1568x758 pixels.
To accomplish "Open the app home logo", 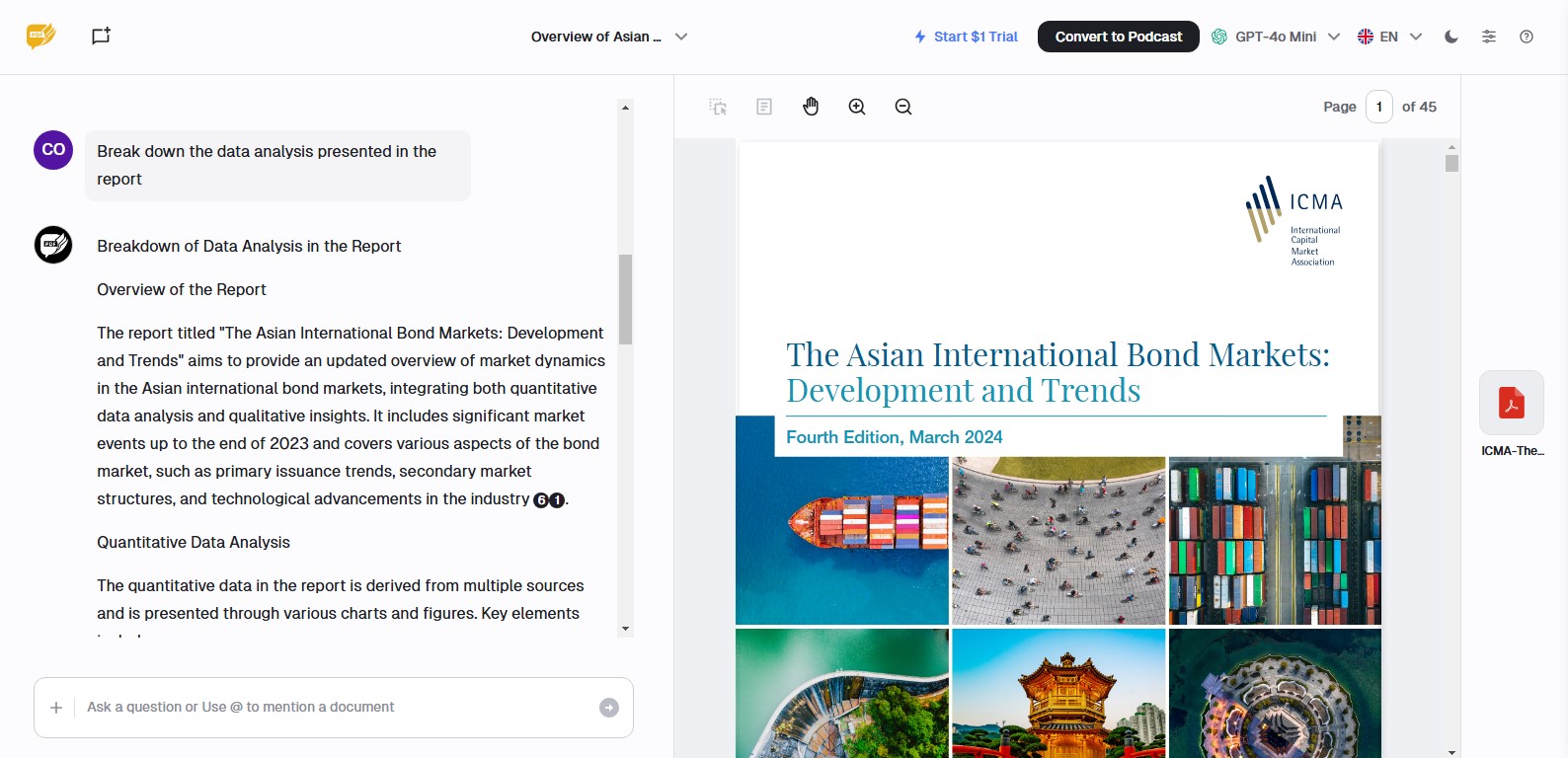I will (40, 37).
